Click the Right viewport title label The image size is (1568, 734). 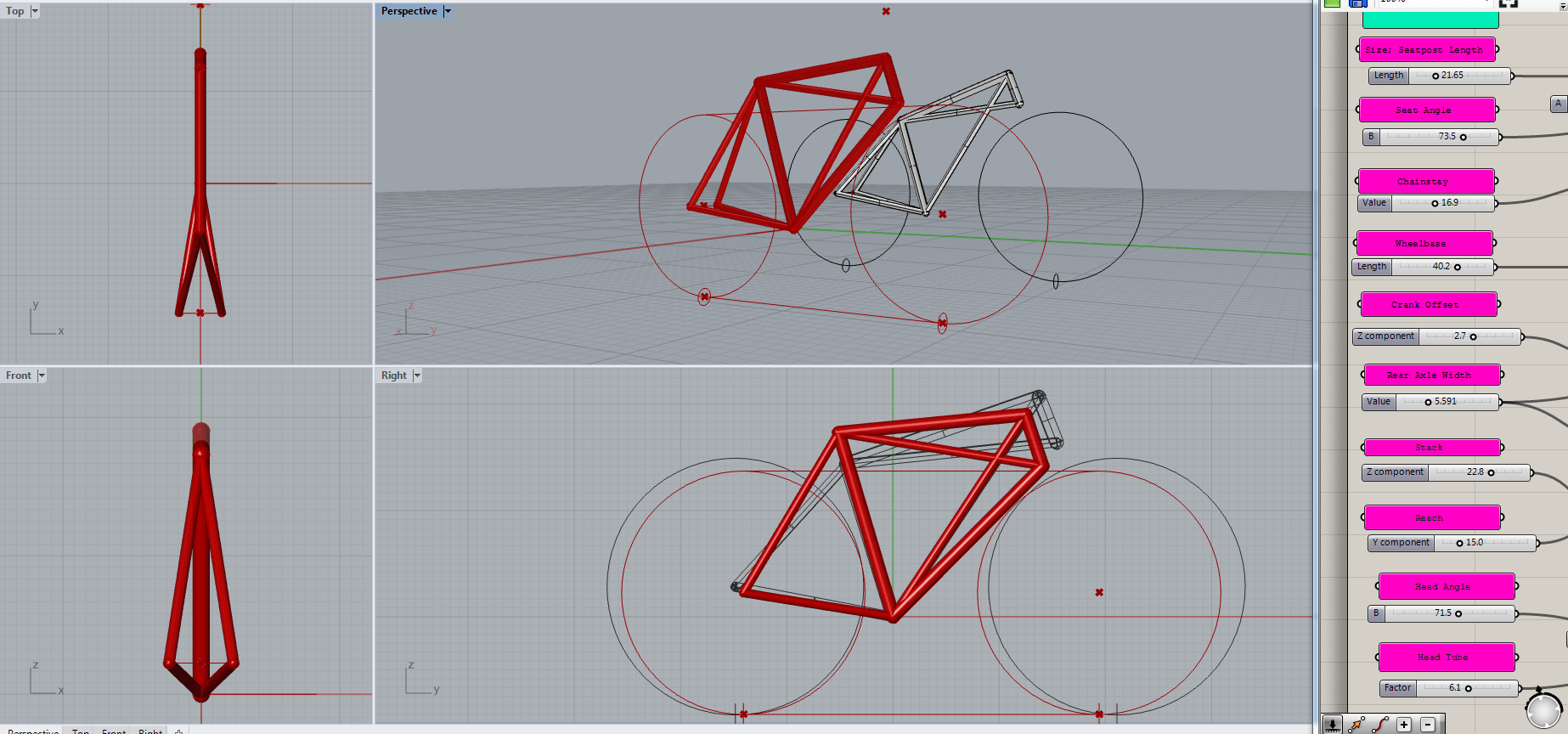click(x=394, y=375)
